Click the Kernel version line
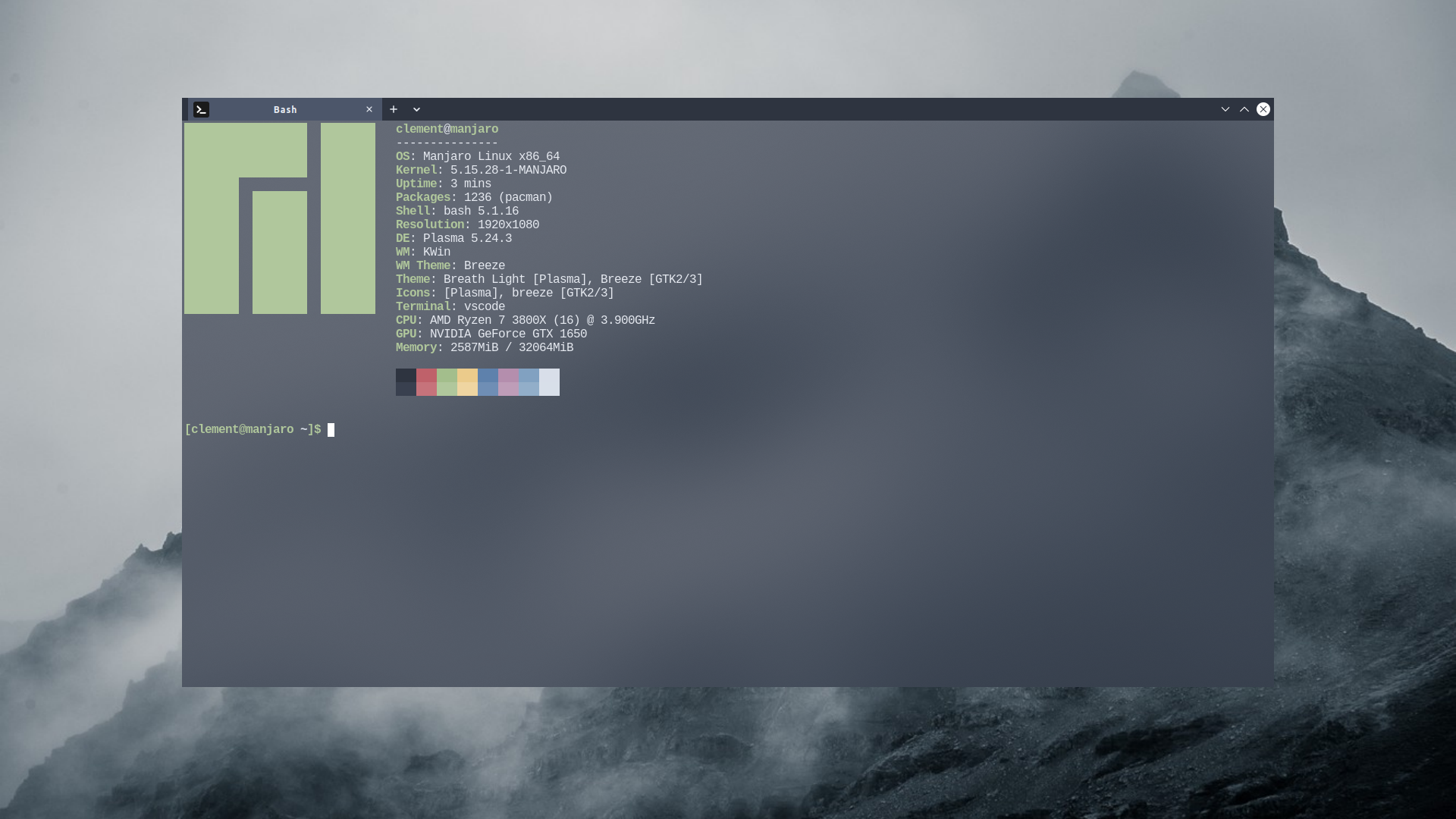 point(481,171)
